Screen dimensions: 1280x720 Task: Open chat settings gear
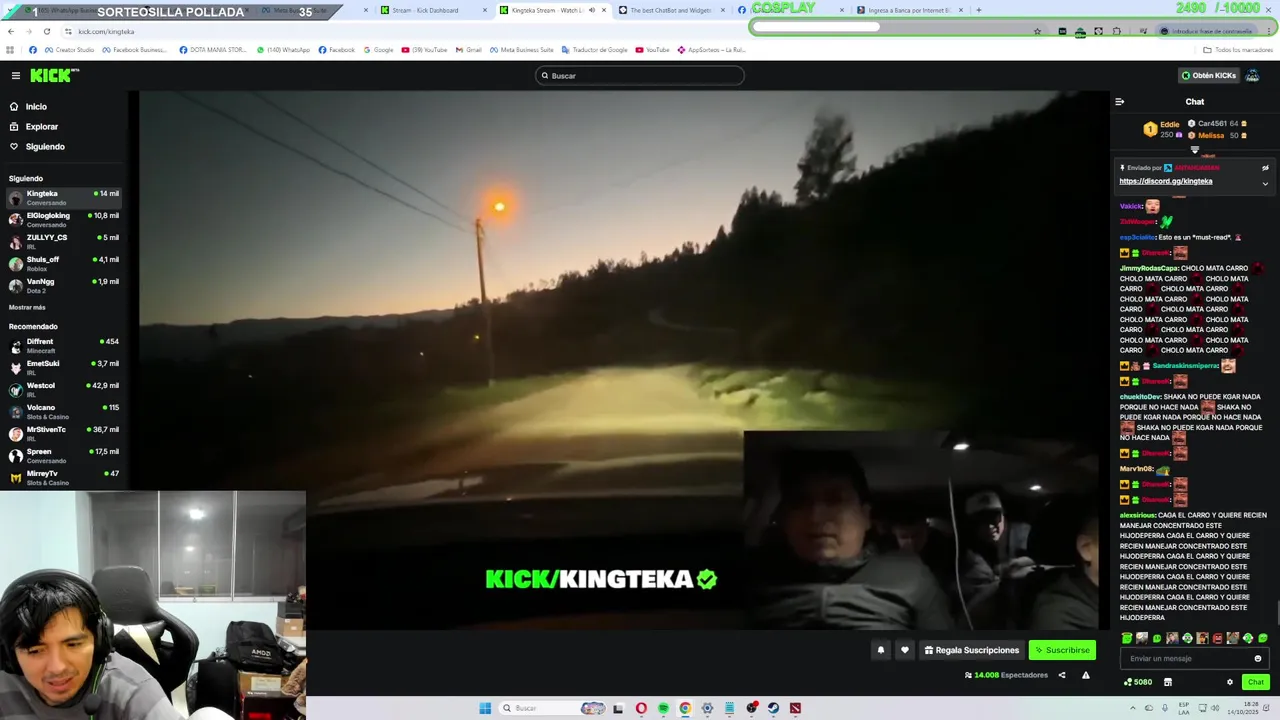[1230, 682]
